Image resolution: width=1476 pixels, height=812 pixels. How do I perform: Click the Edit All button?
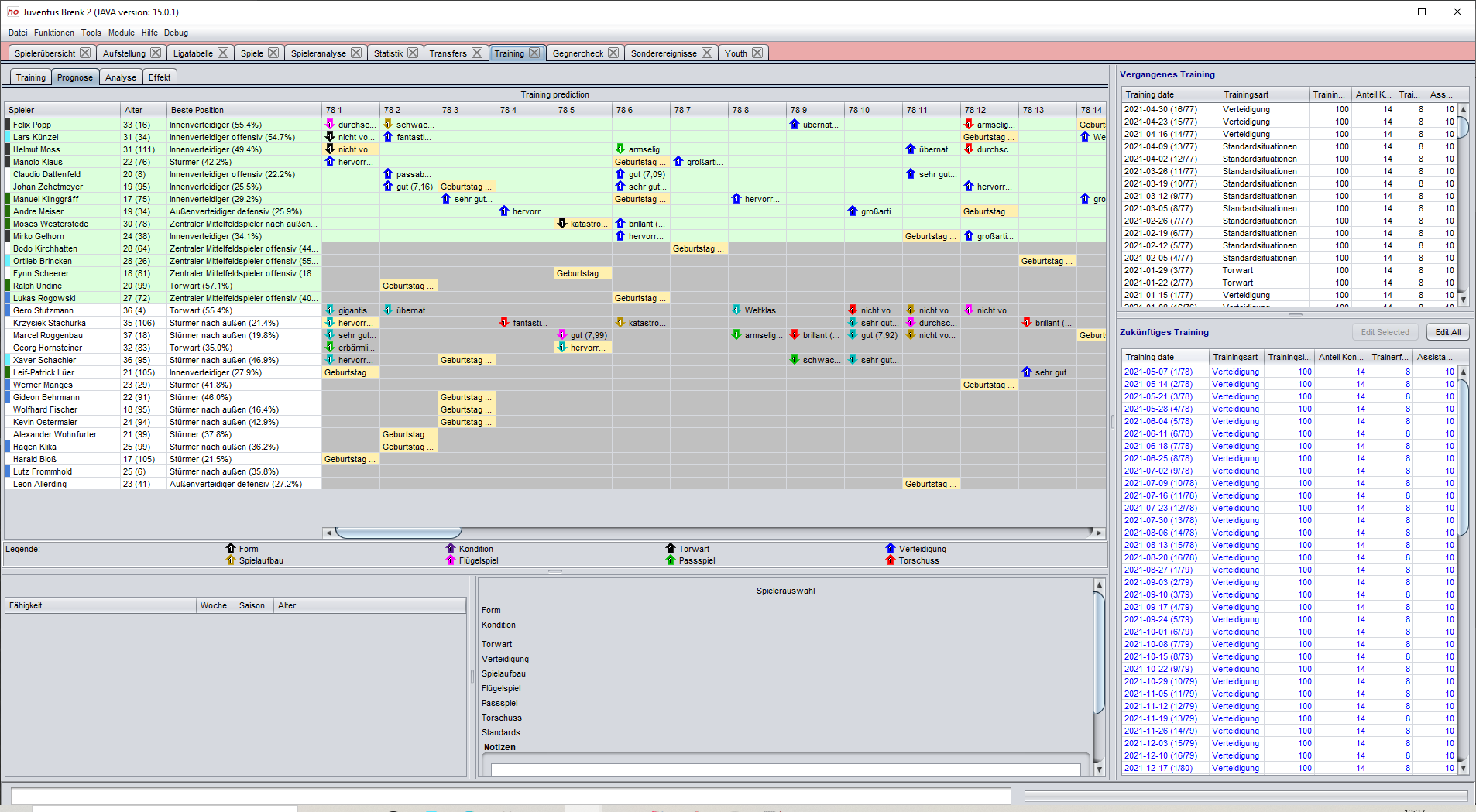pos(1447,332)
